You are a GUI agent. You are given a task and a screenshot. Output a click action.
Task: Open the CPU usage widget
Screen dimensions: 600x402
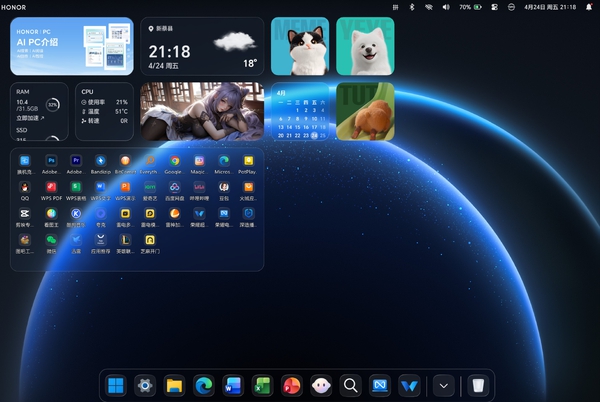coord(104,111)
